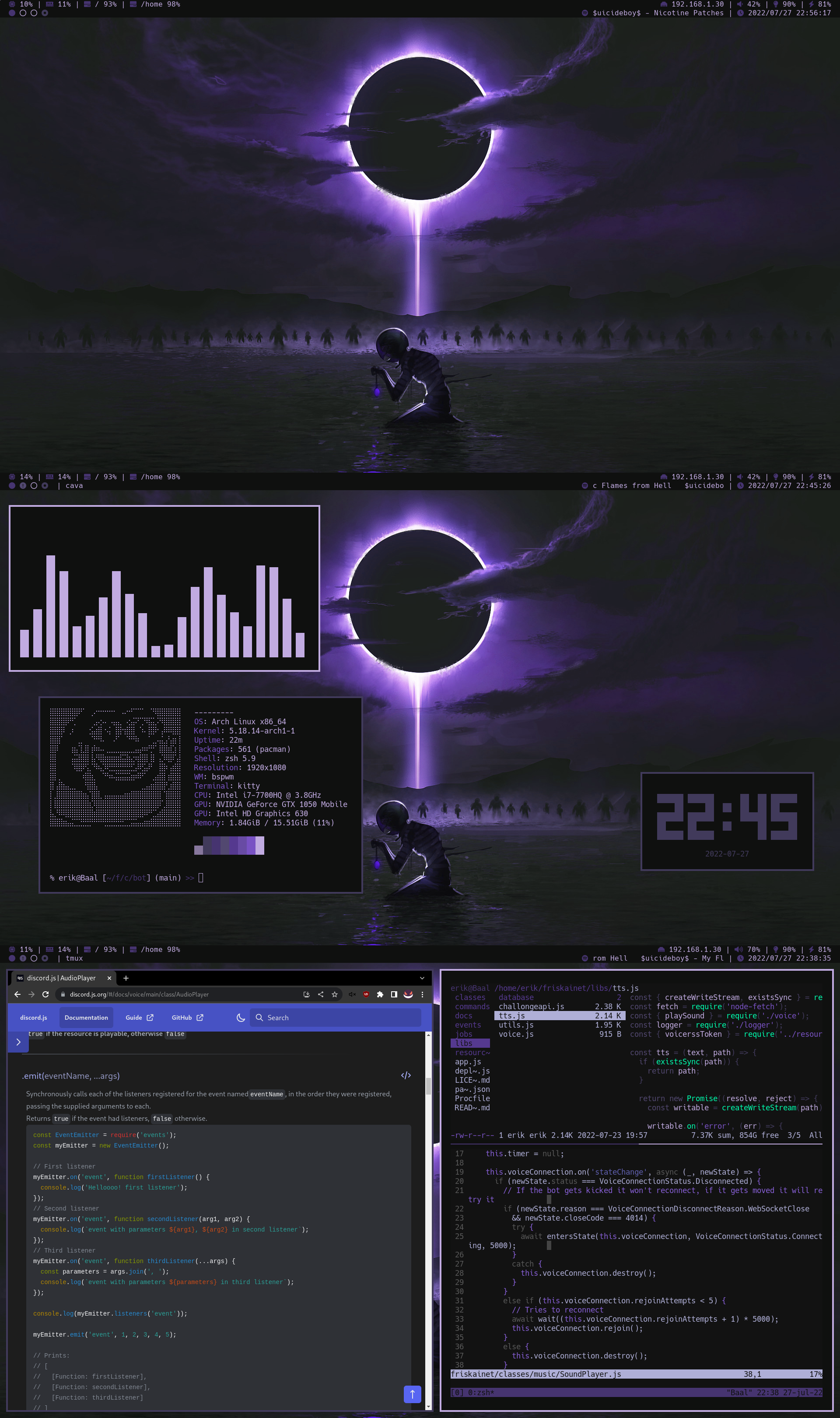Image resolution: width=840 pixels, height=1418 pixels.
Task: Click the share page icon in address bar
Action: pyautogui.click(x=320, y=994)
